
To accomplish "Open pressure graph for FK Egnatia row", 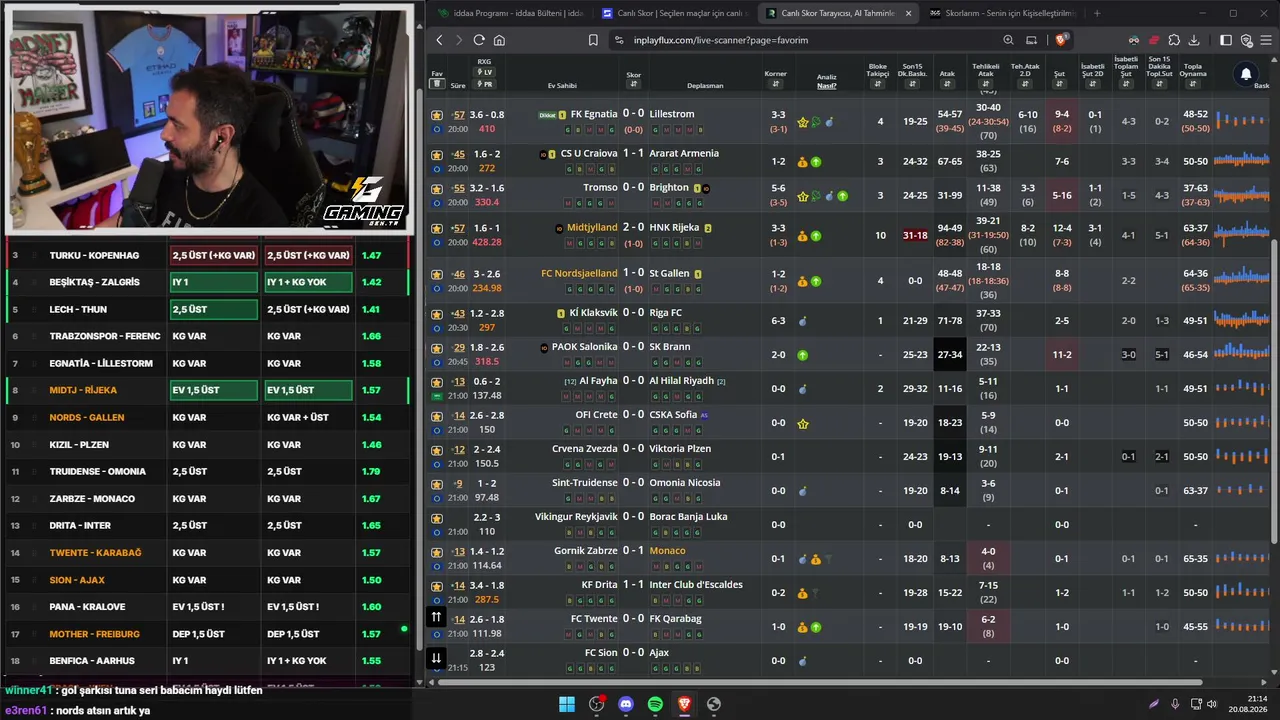I will pyautogui.click(x=1241, y=120).
